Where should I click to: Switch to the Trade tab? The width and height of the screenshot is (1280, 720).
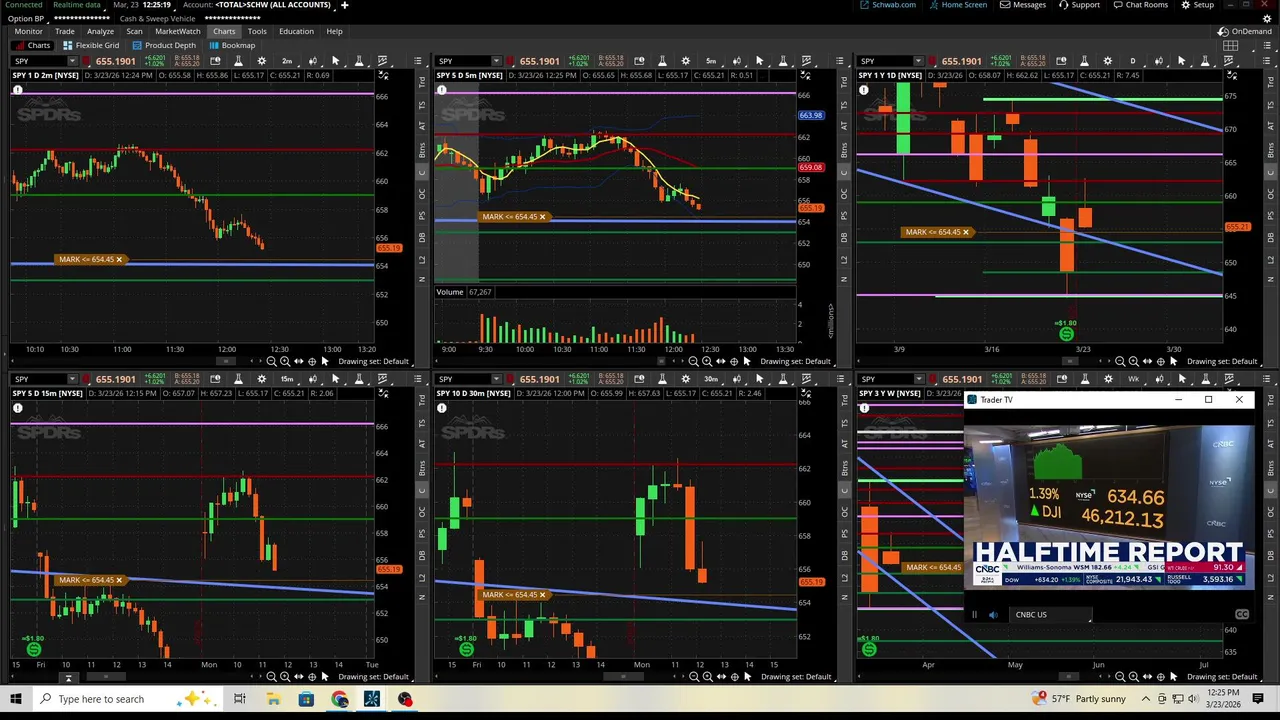click(x=64, y=31)
